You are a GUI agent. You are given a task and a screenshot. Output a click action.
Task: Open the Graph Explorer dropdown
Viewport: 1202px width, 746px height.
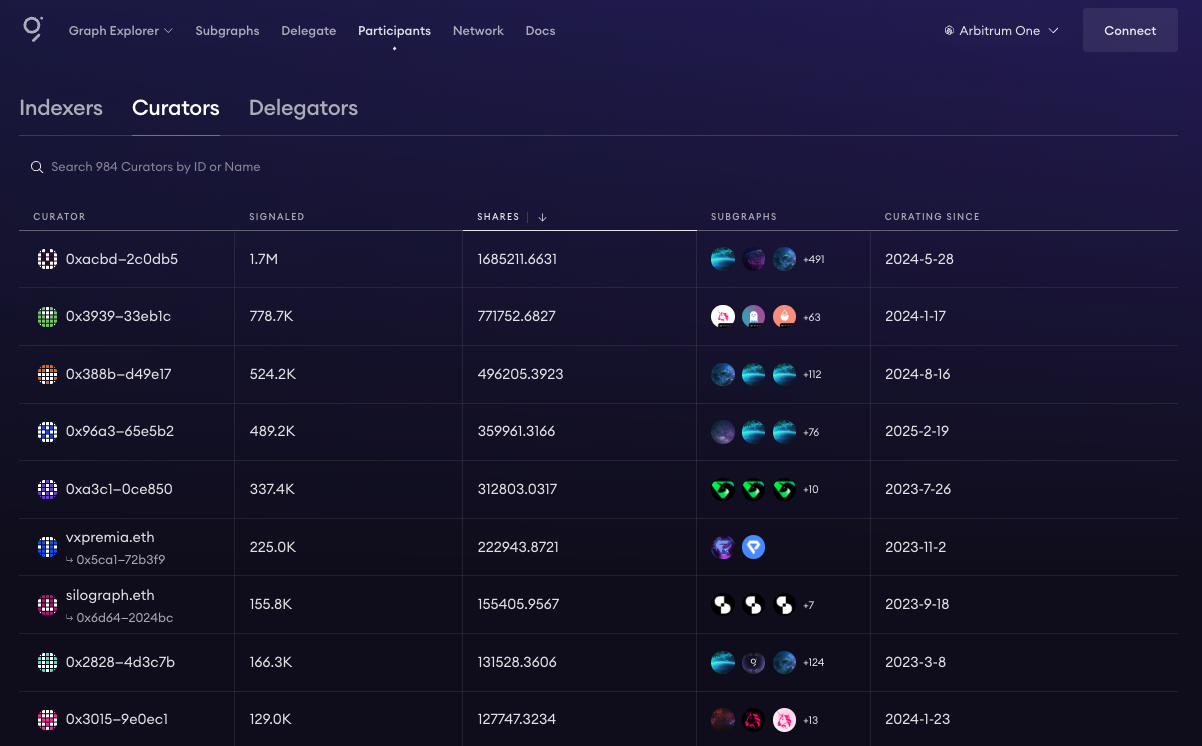[120, 31]
